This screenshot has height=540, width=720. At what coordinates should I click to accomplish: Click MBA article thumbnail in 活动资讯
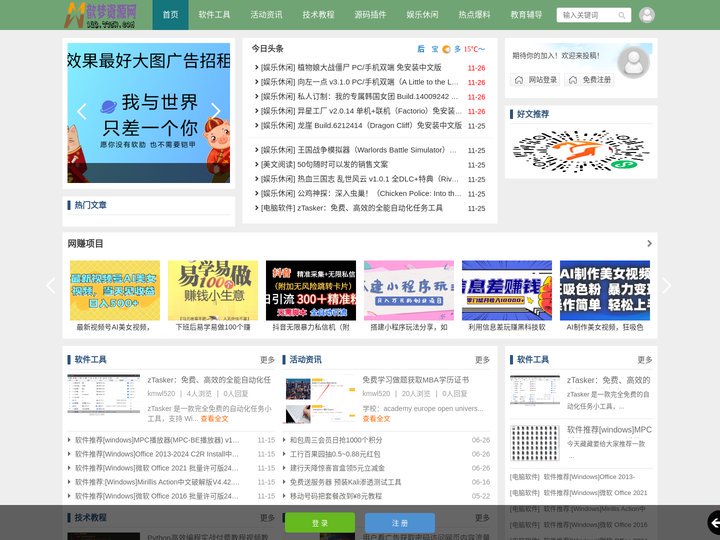[x=321, y=400]
